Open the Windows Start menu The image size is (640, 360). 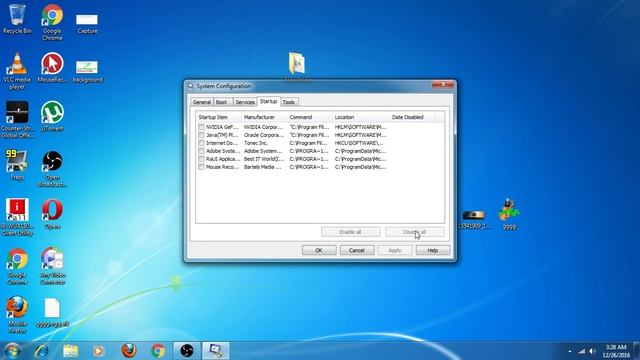(12, 351)
